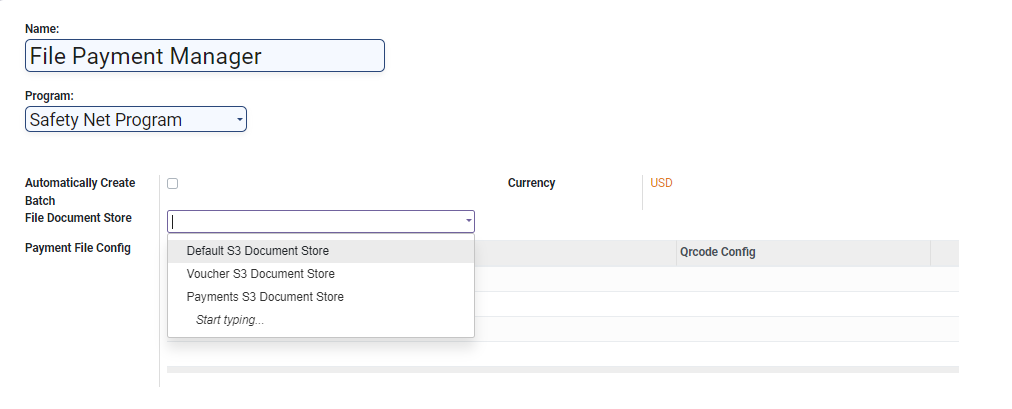Screen dimensions: 1012x409
Task: Click the Start typing... hint entry
Action: click(x=230, y=320)
